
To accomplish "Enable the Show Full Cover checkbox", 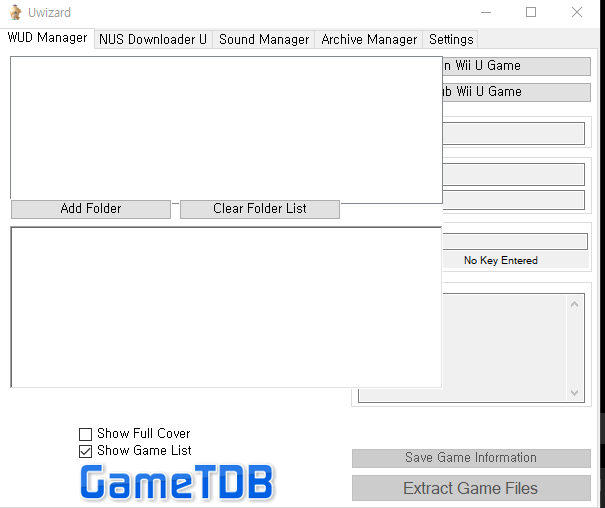I will [x=85, y=434].
